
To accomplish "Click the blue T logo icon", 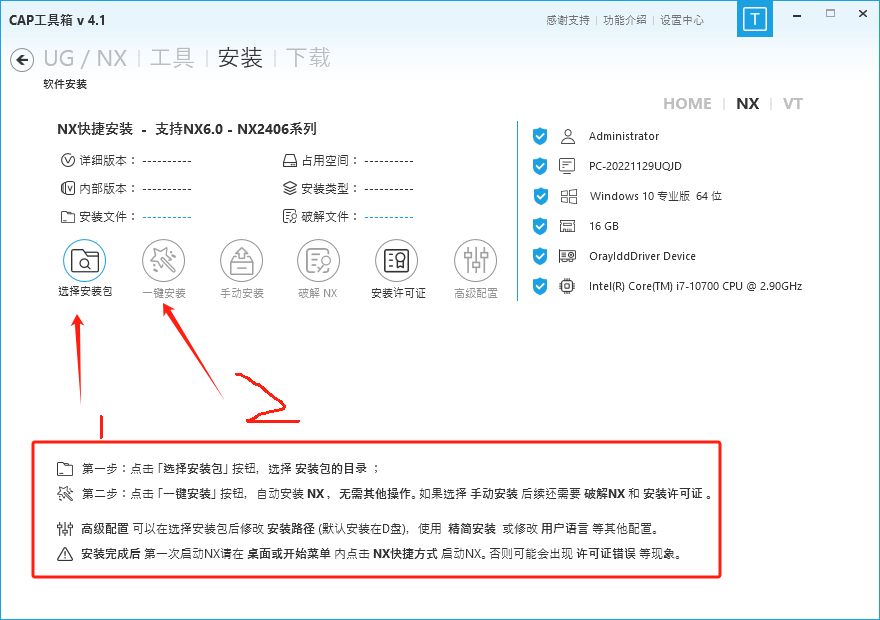I will point(757,20).
